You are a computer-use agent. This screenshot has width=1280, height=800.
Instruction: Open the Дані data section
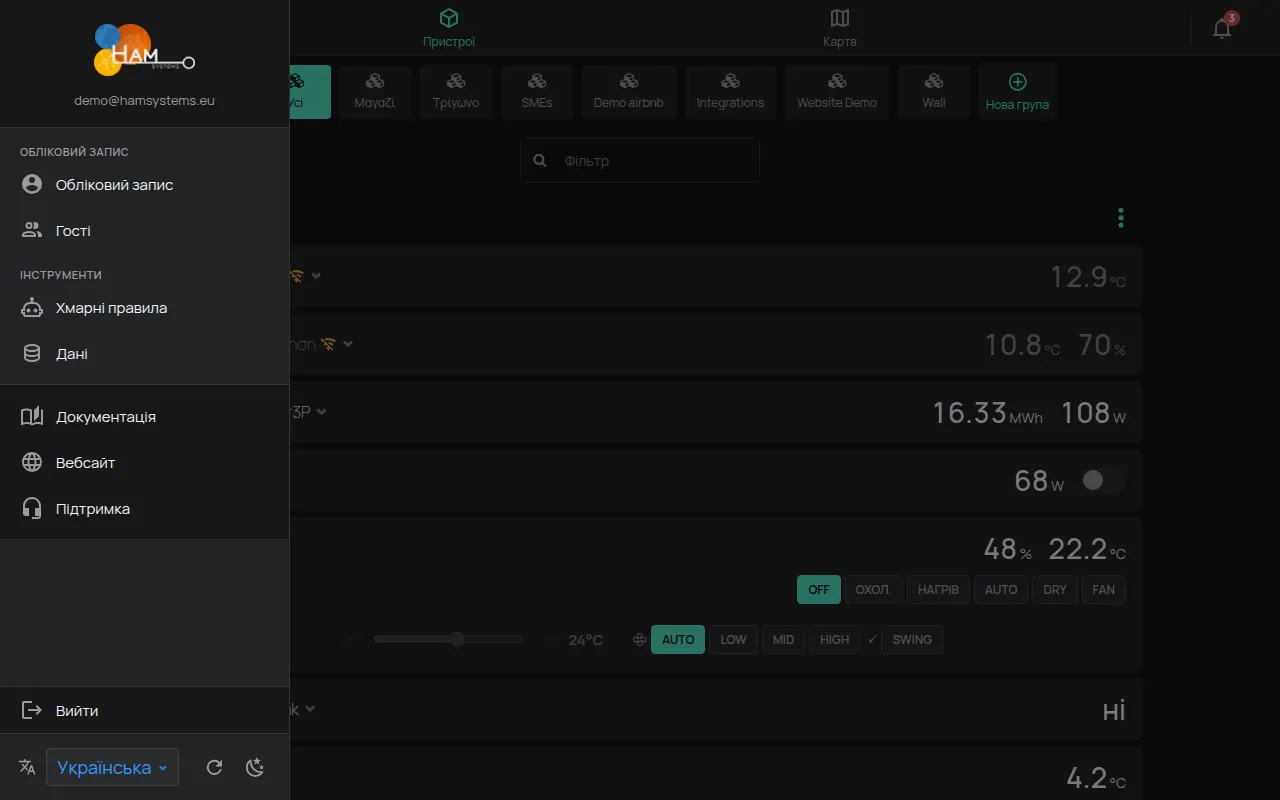[144, 354]
